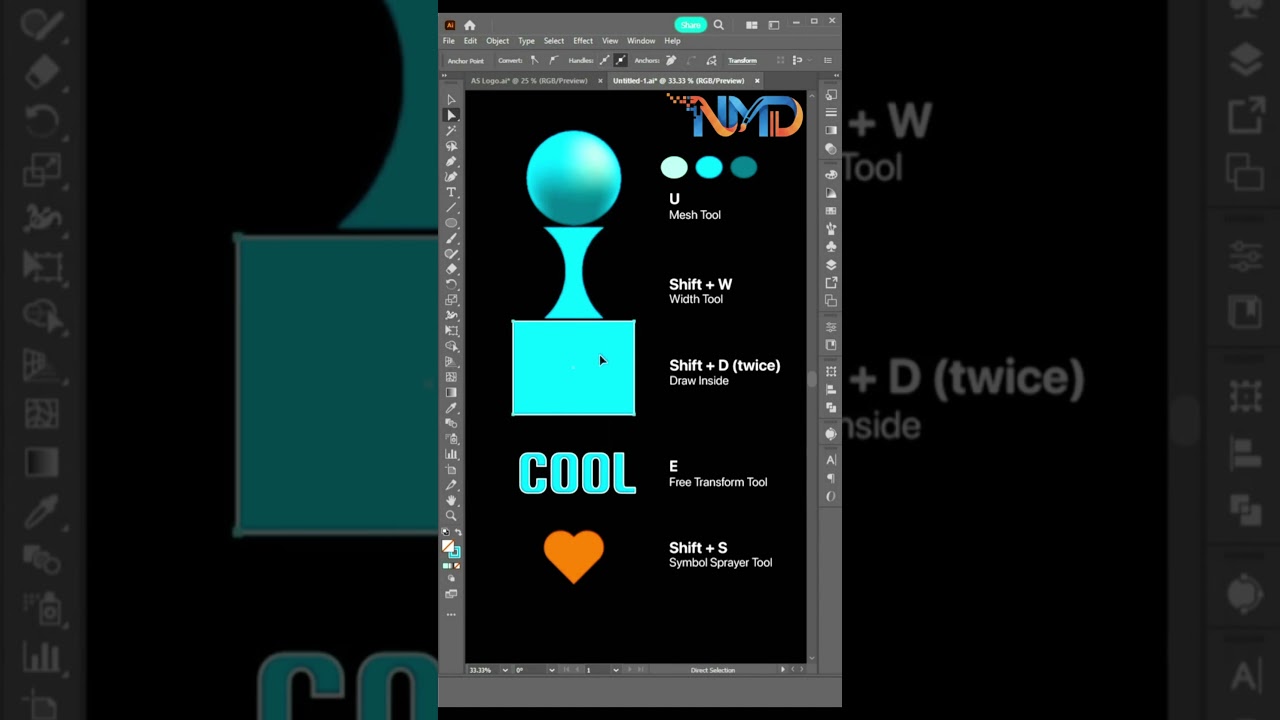Open status bar display options arrow
Viewport: 1280px width, 720px height.
click(783, 670)
